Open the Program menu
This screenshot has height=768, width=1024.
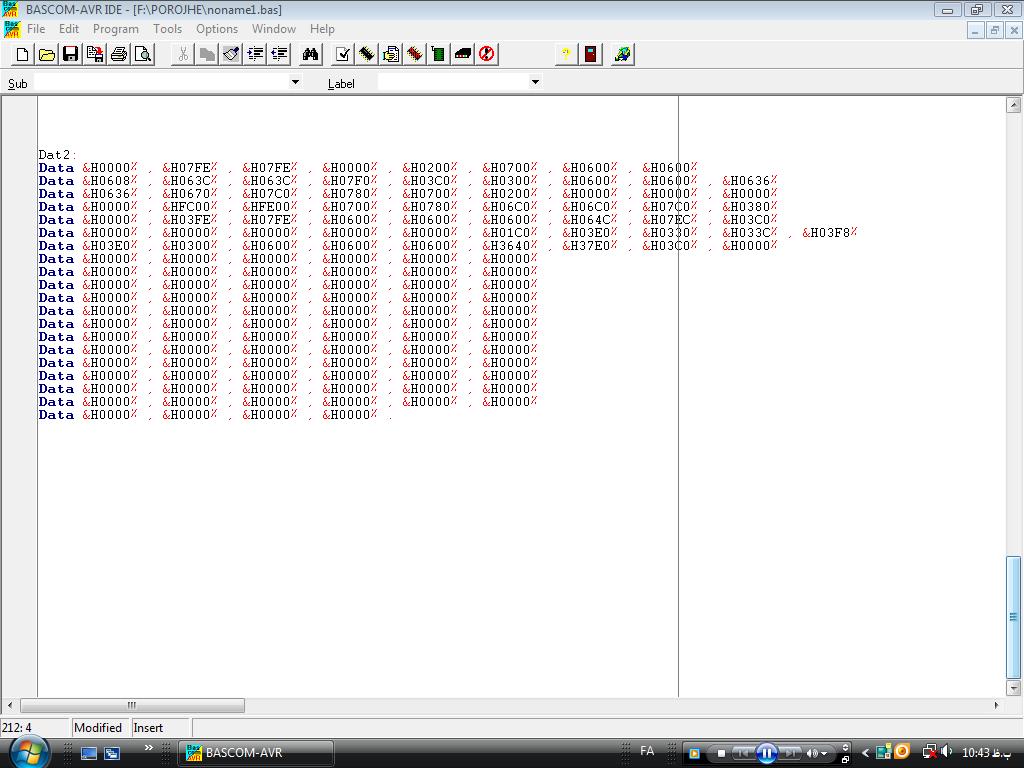click(115, 29)
